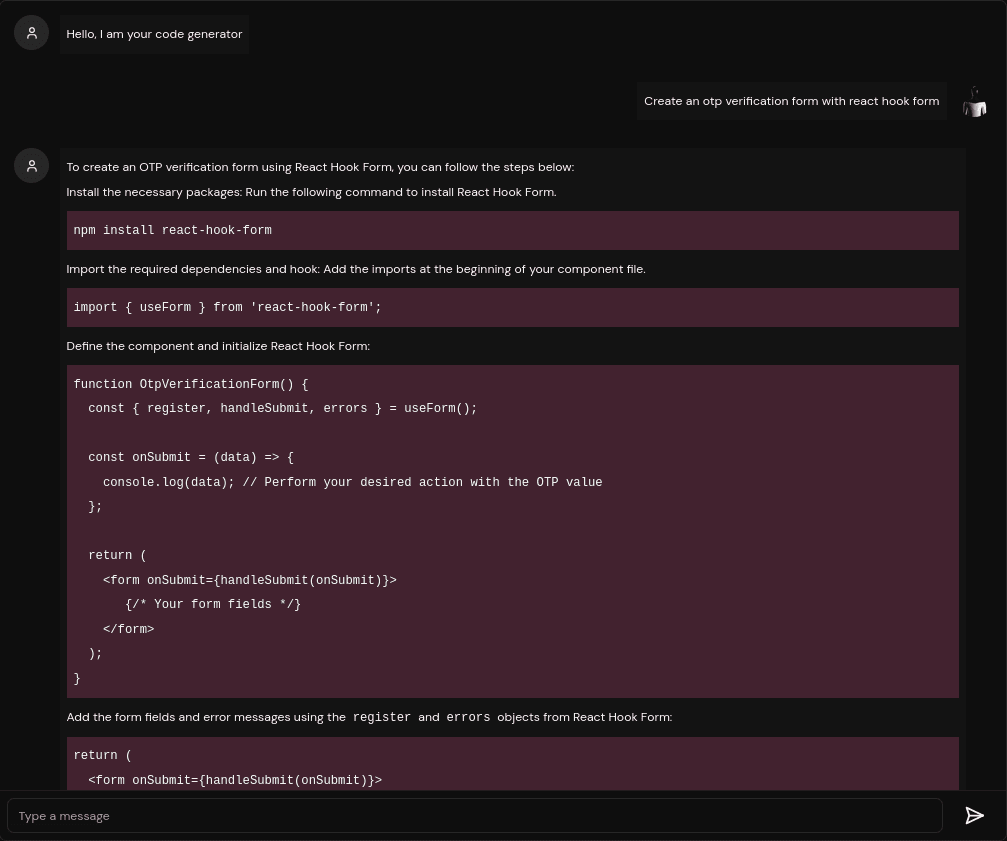1007x841 pixels.
Task: Select the "Hello, I am your code generator" bubble
Action: pyautogui.click(x=154, y=34)
